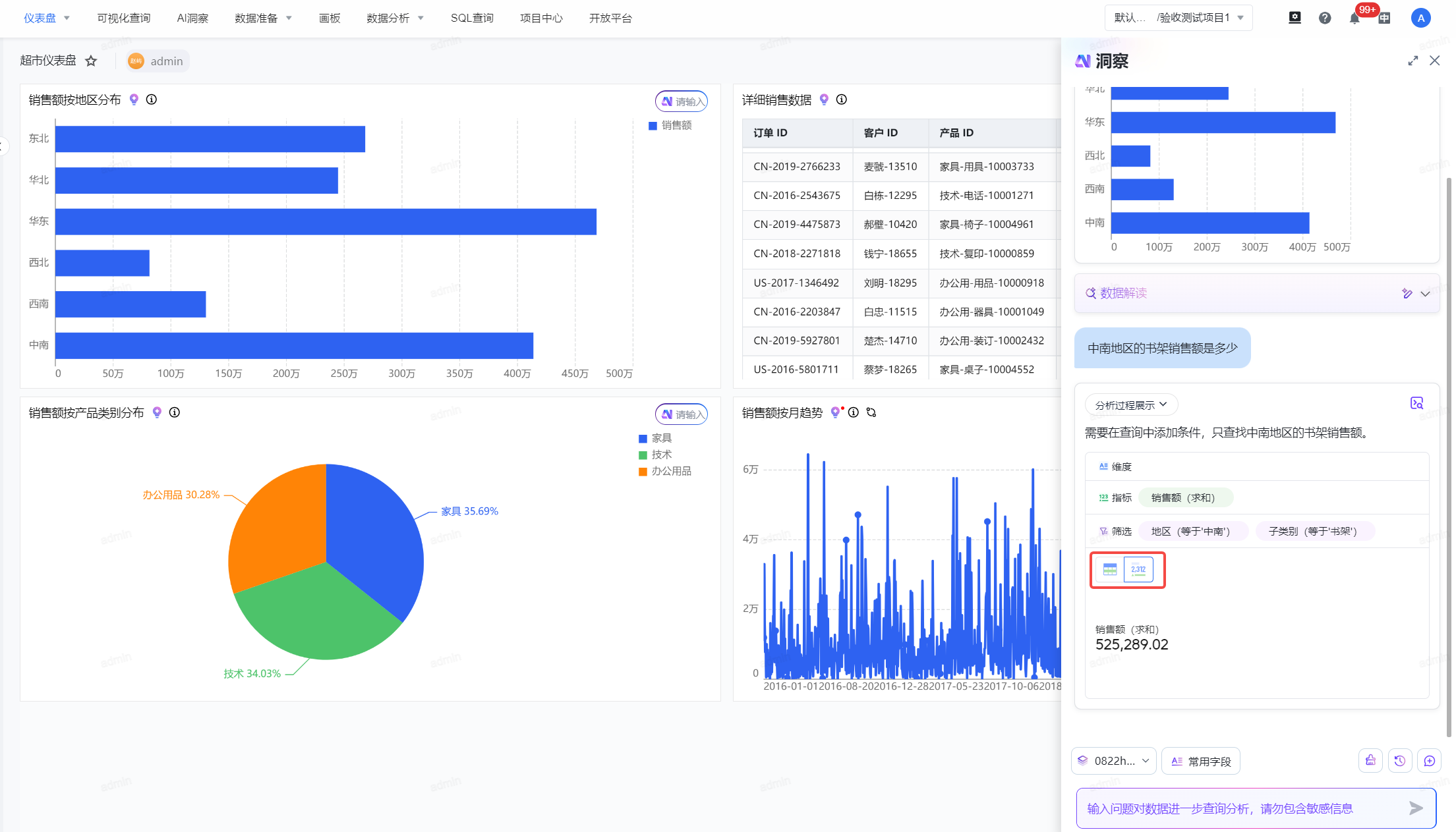Switch result view to table icon
This screenshot has height=832, width=1456.
click(x=1110, y=570)
